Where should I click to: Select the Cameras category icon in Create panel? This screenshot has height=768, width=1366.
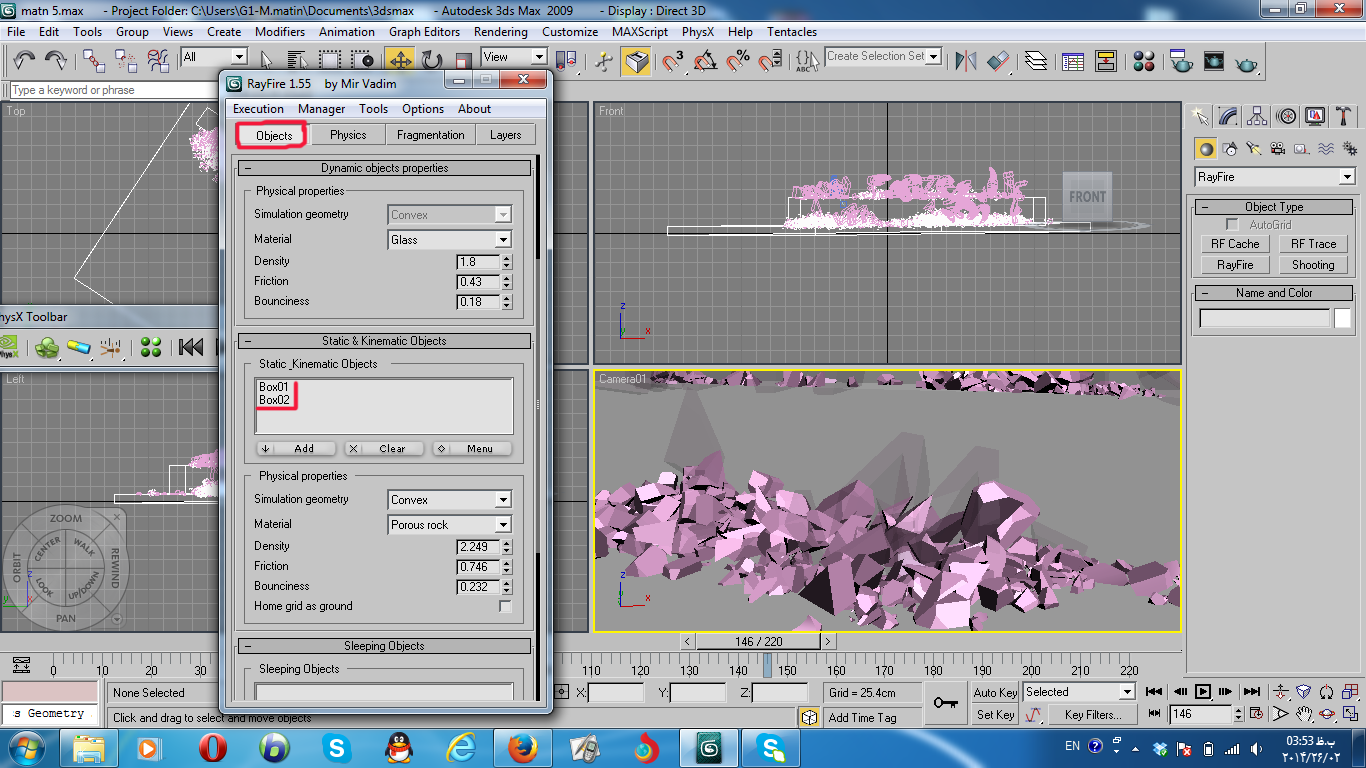pos(1278,149)
